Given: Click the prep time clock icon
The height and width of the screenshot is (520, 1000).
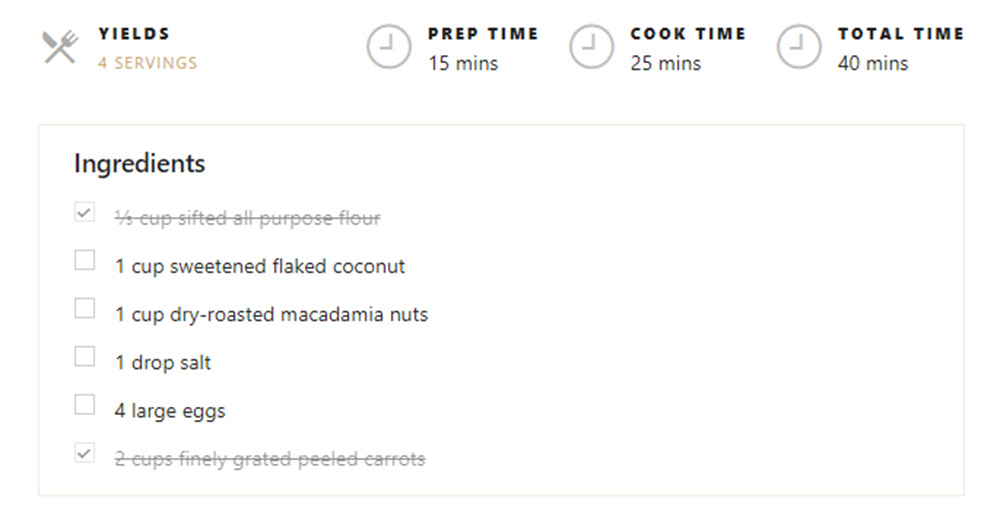Looking at the screenshot, I should tap(388, 47).
